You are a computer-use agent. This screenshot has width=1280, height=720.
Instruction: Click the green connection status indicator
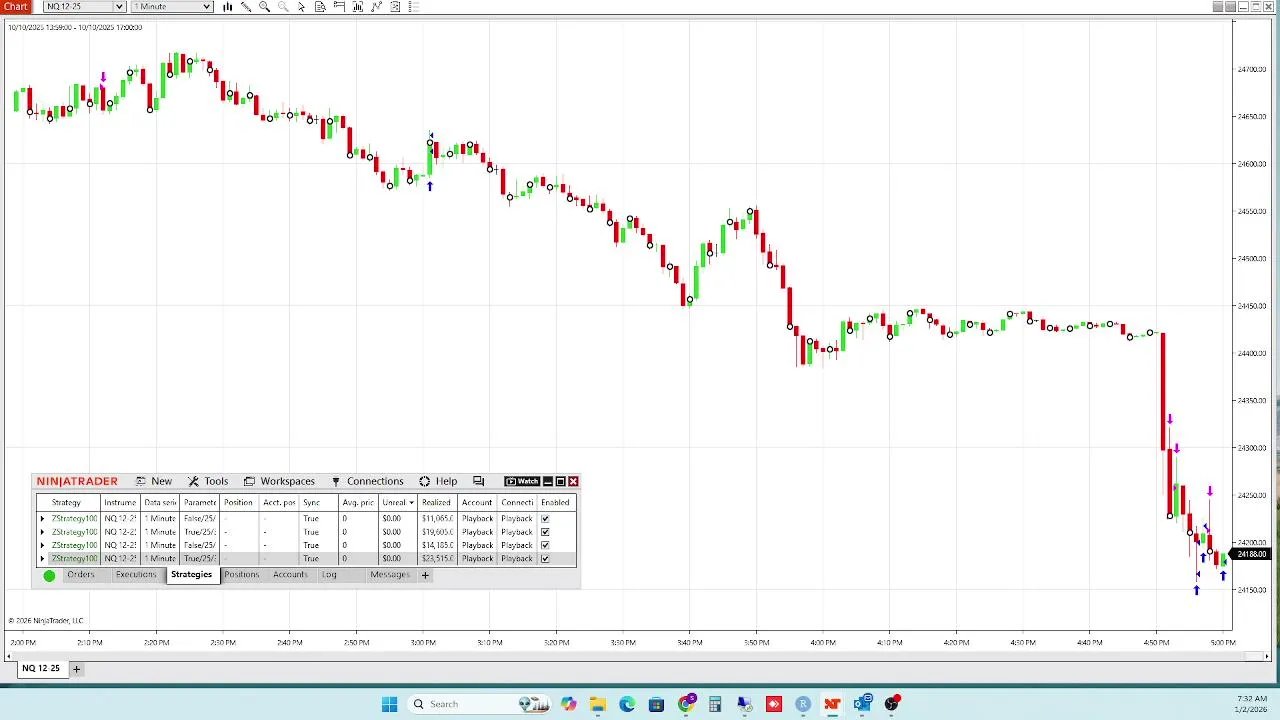49,576
